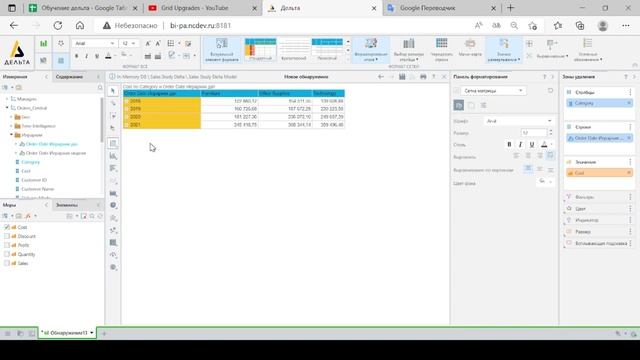The image size is (640, 360).
Task: Open cell borders grid icon in ribbon
Action: [x=171, y=43]
